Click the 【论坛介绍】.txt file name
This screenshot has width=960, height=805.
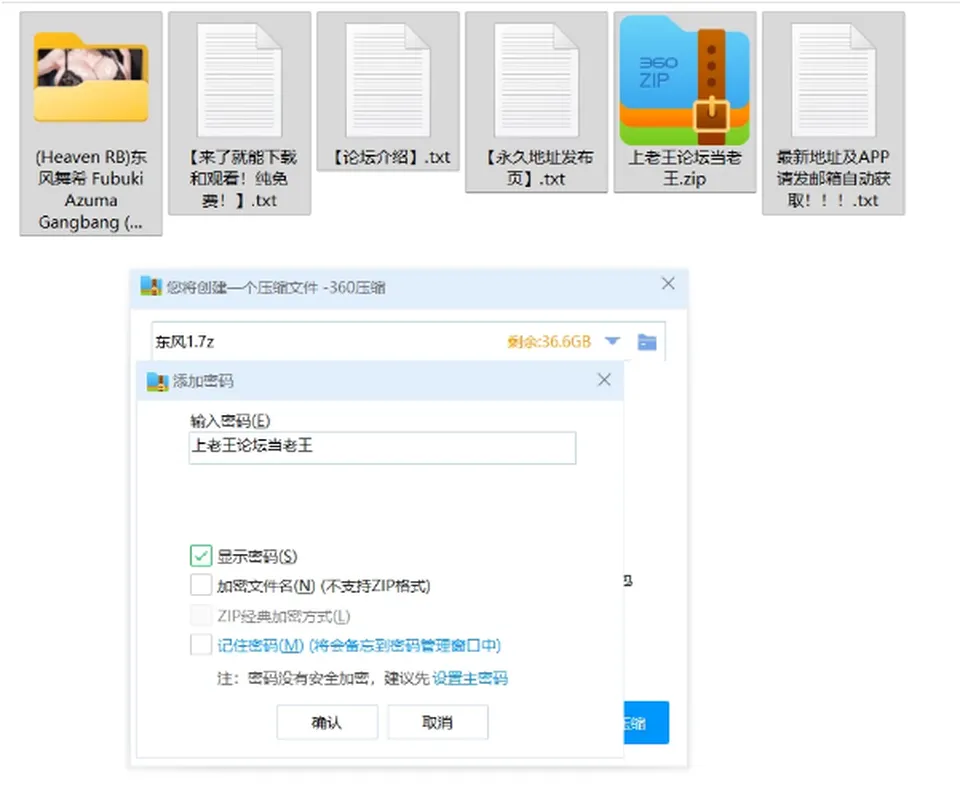click(x=388, y=158)
